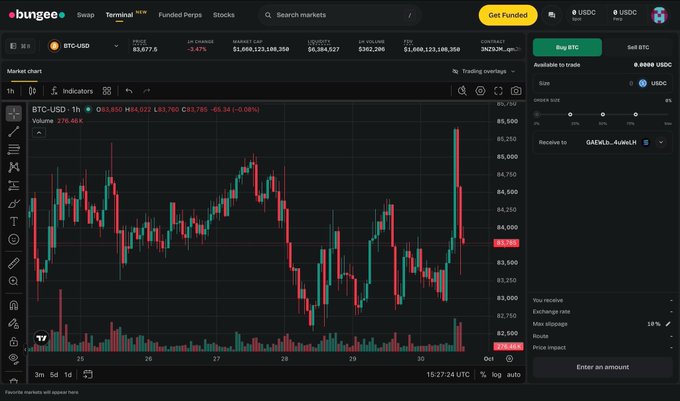Viewport: 680px width, 401px height.
Task: Select the crosshair cursor tool
Action: click(14, 114)
